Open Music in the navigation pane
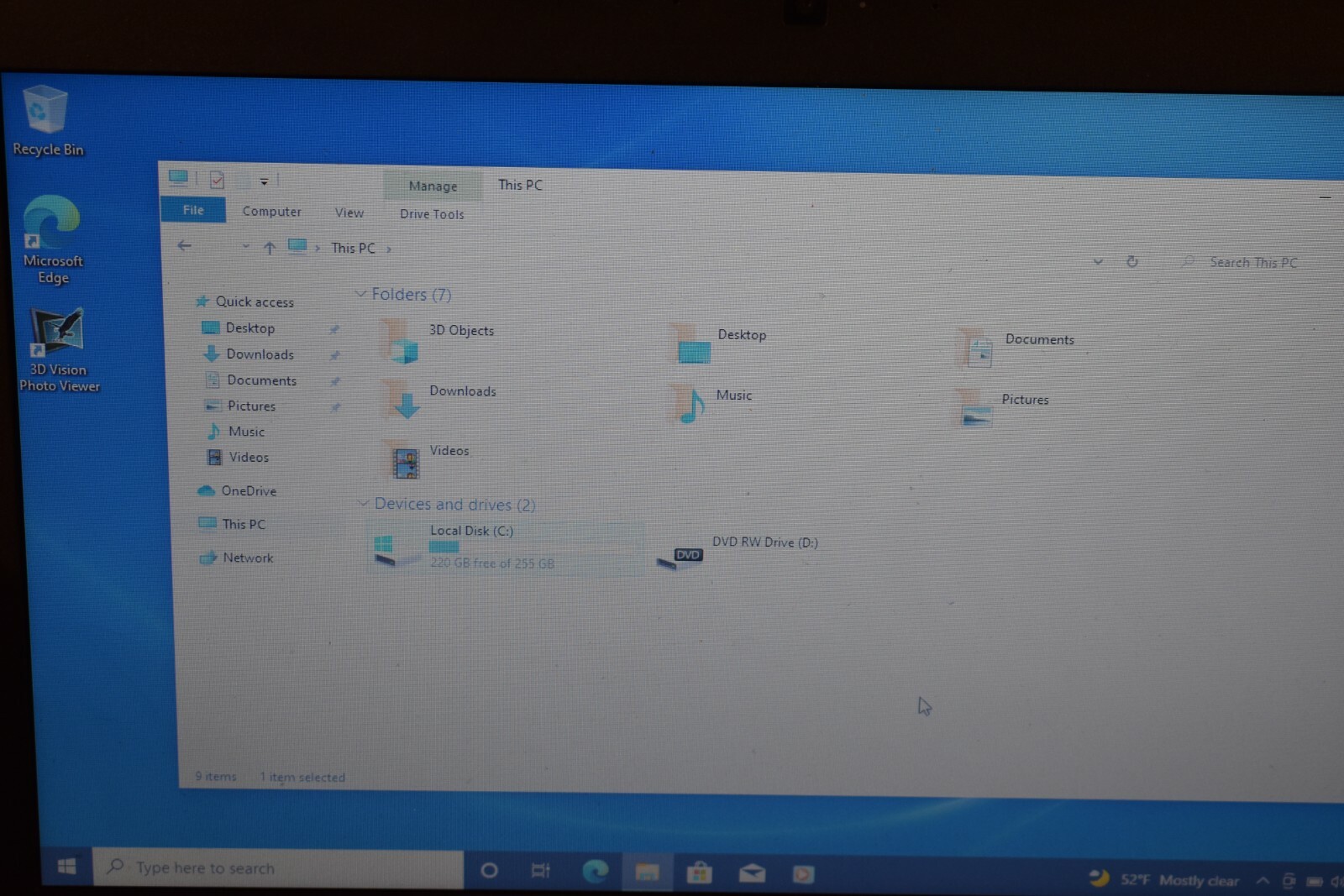This screenshot has height=896, width=1344. pos(246,432)
